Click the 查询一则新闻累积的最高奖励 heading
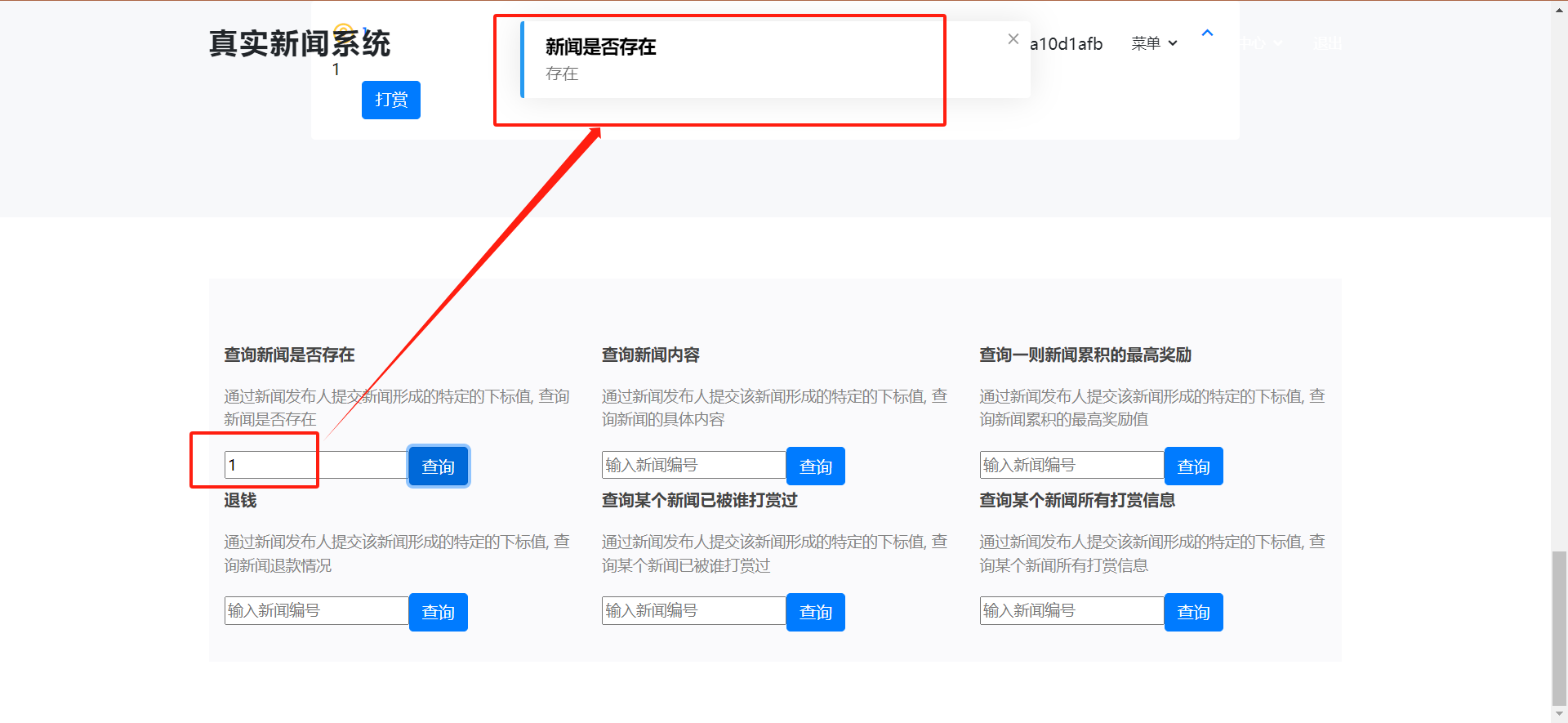The height and width of the screenshot is (723, 1568). pos(1085,355)
